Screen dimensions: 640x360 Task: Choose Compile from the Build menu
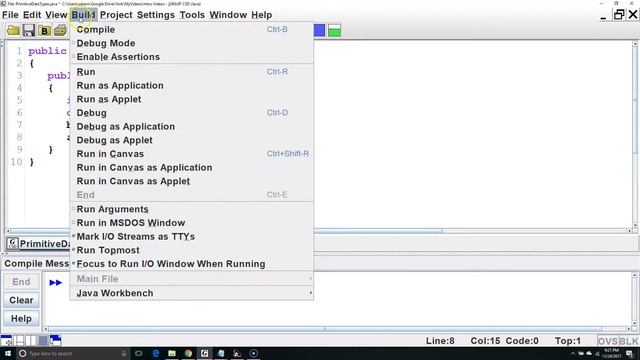tap(191, 29)
